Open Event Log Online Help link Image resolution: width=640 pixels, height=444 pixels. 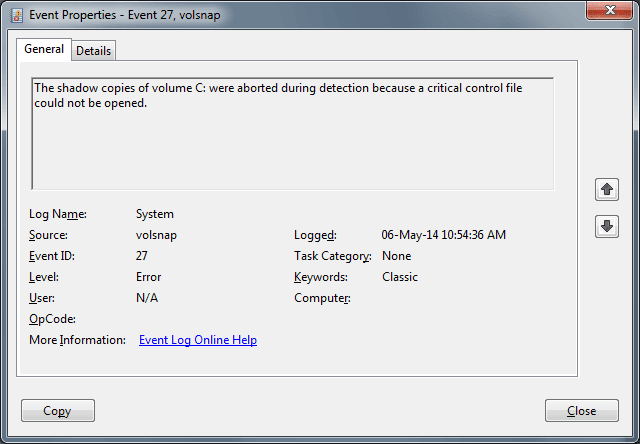(198, 340)
